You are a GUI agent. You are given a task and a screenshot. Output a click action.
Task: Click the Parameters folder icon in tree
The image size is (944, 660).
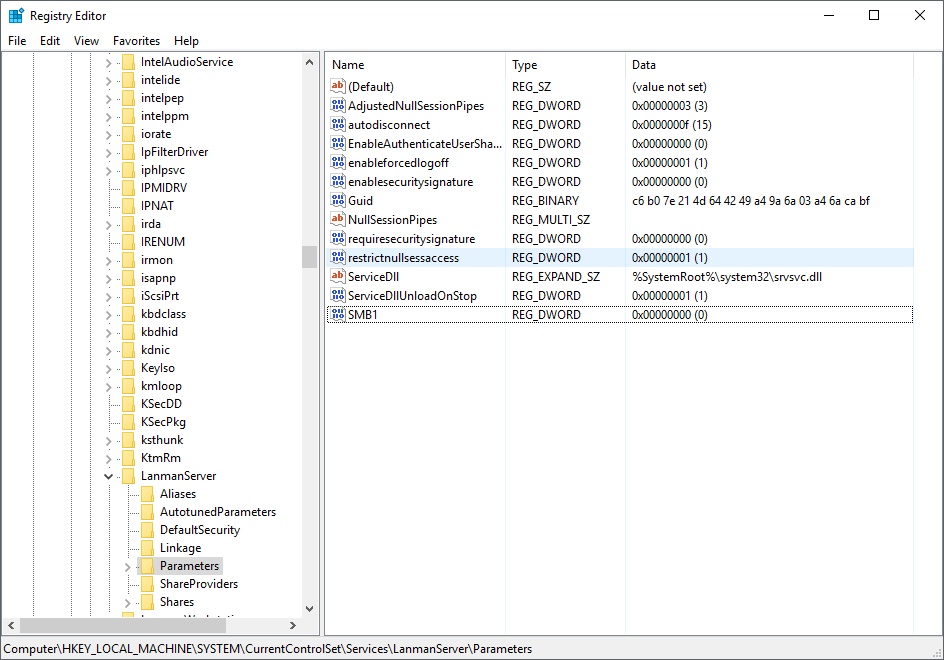[x=147, y=566]
